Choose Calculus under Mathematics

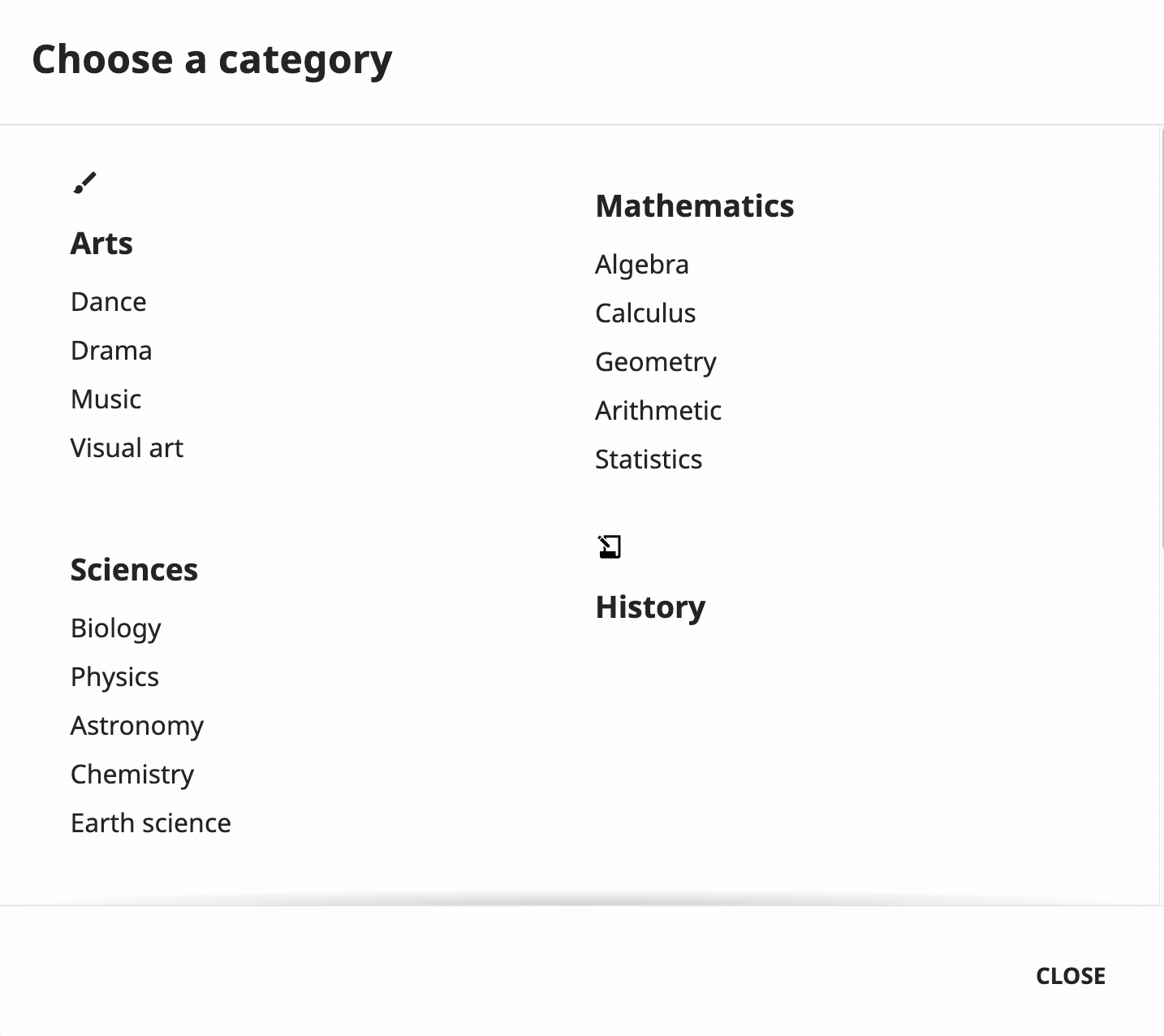(645, 313)
